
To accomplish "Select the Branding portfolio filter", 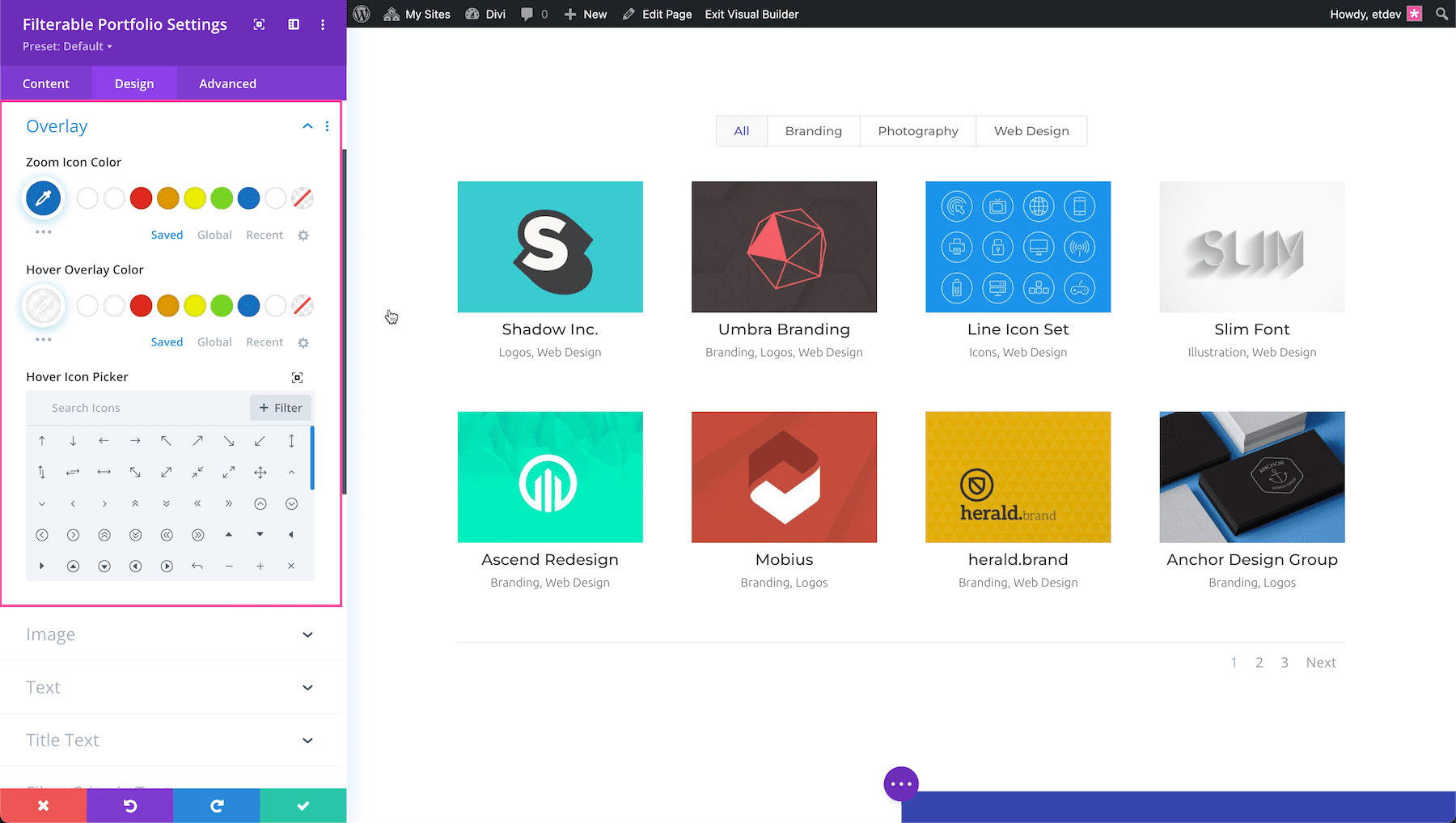I will tap(813, 130).
